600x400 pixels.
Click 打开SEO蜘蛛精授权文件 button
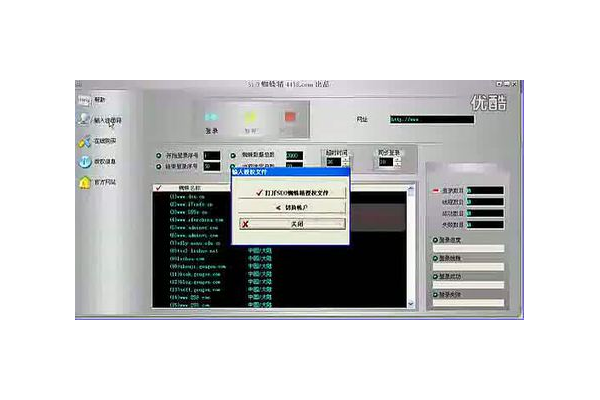click(290, 191)
